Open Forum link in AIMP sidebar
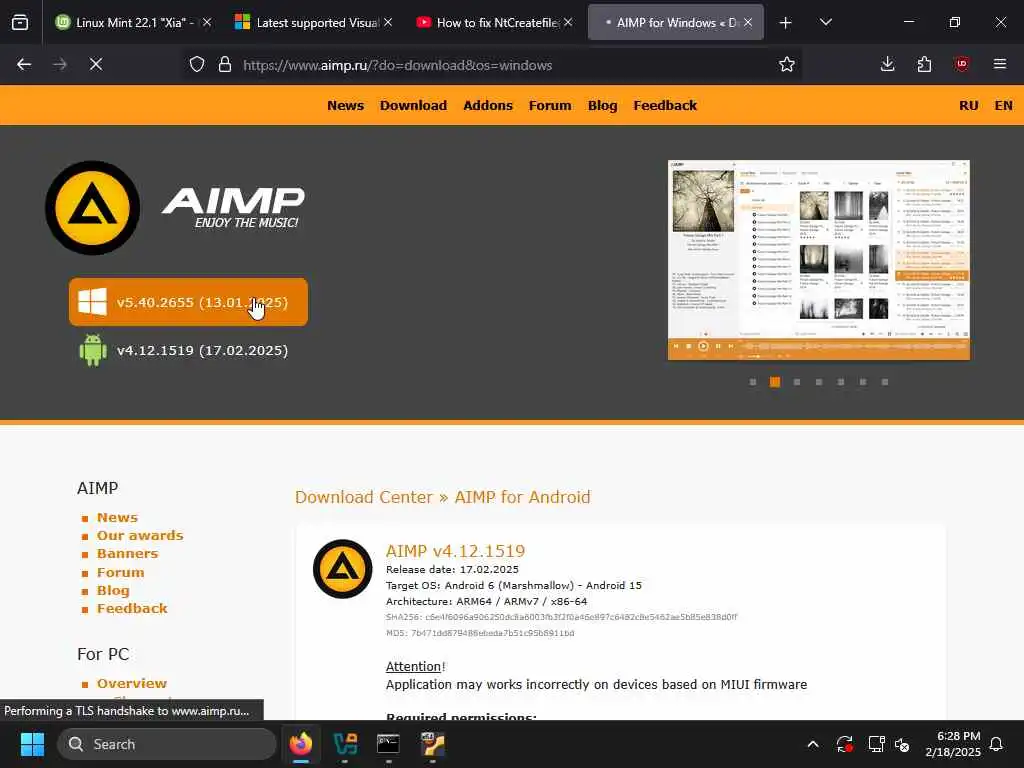The image size is (1024, 768). (x=120, y=573)
